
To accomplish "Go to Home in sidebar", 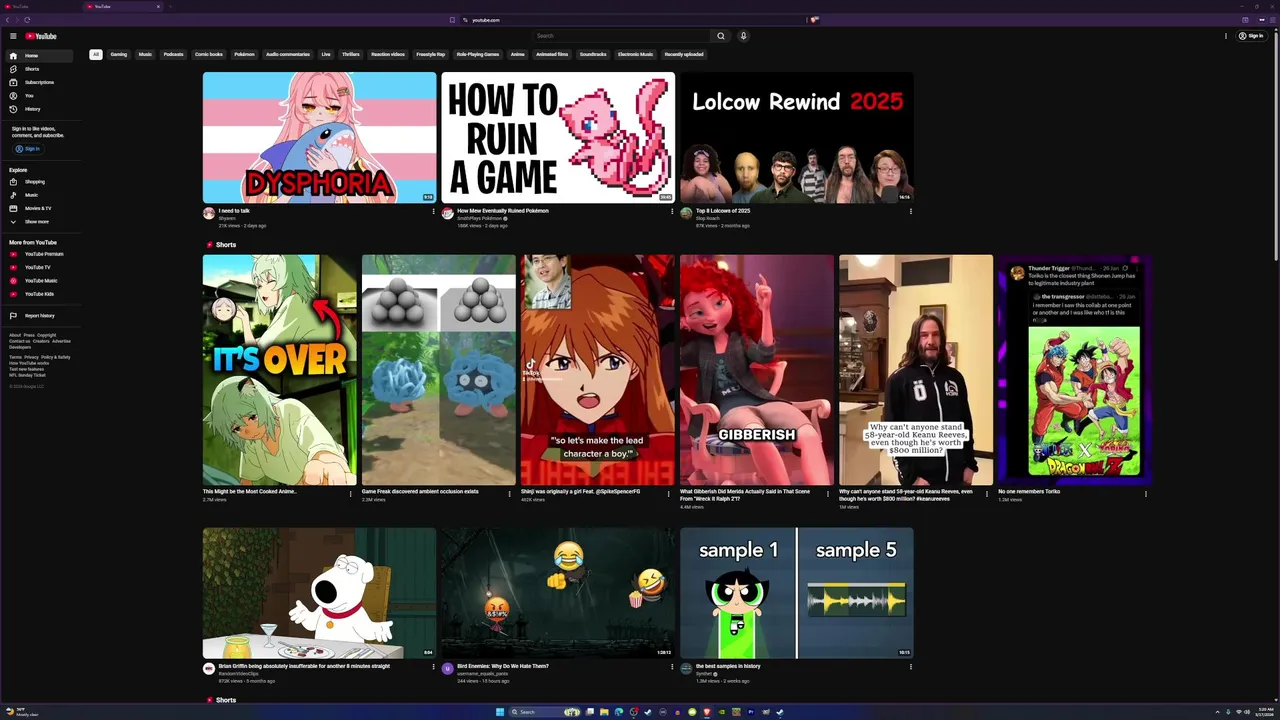I will coord(38,56).
